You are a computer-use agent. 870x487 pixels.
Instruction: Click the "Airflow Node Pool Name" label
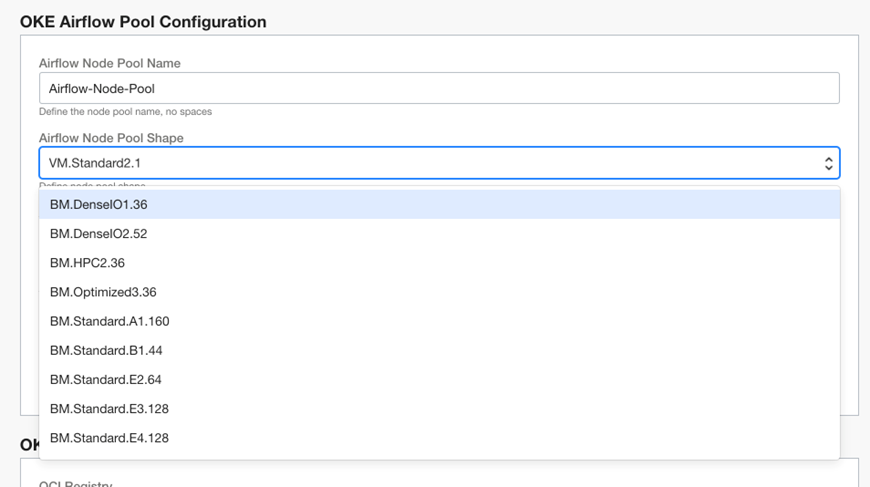[109, 63]
